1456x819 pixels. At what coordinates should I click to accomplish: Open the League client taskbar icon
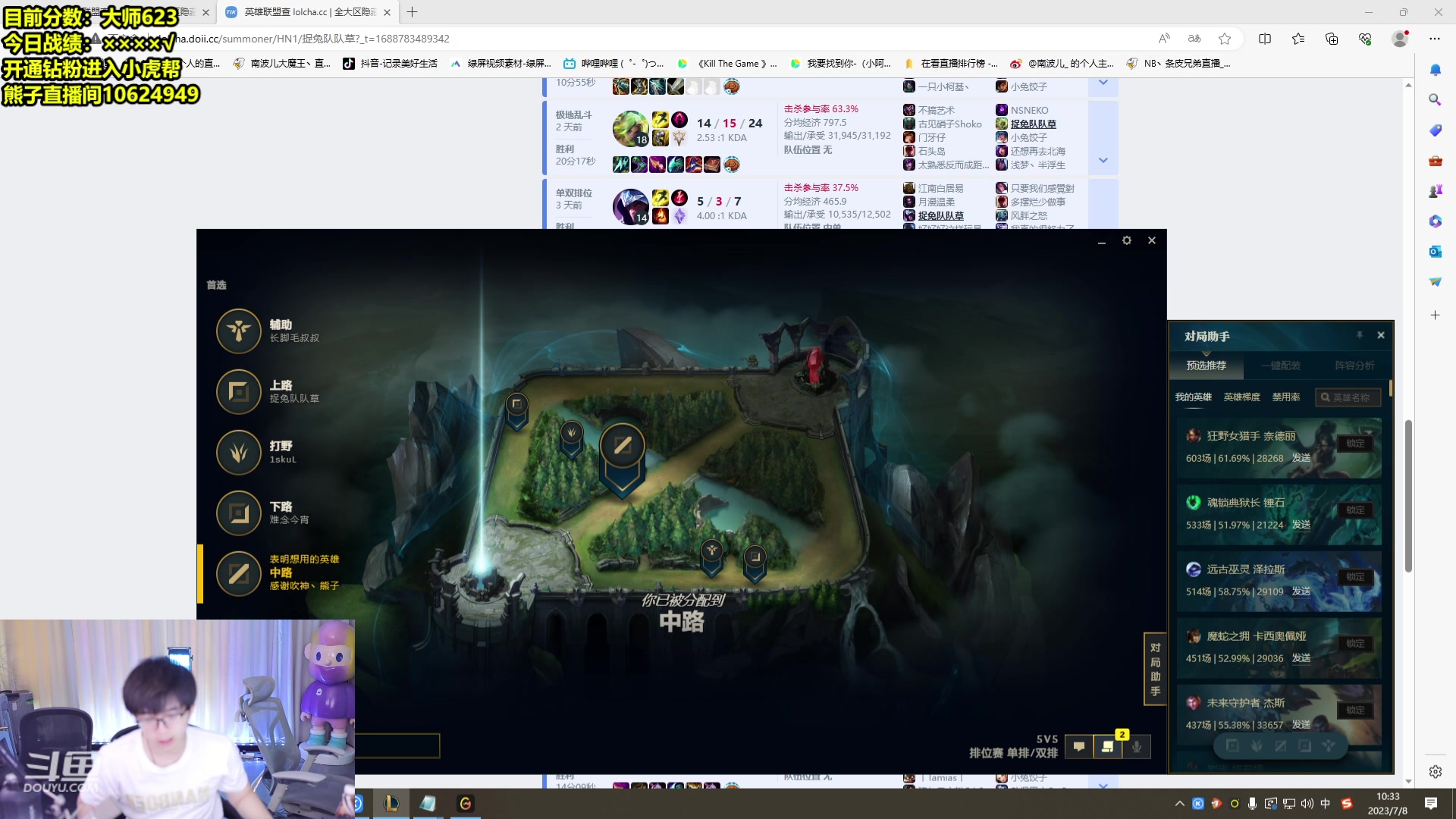tap(391, 803)
